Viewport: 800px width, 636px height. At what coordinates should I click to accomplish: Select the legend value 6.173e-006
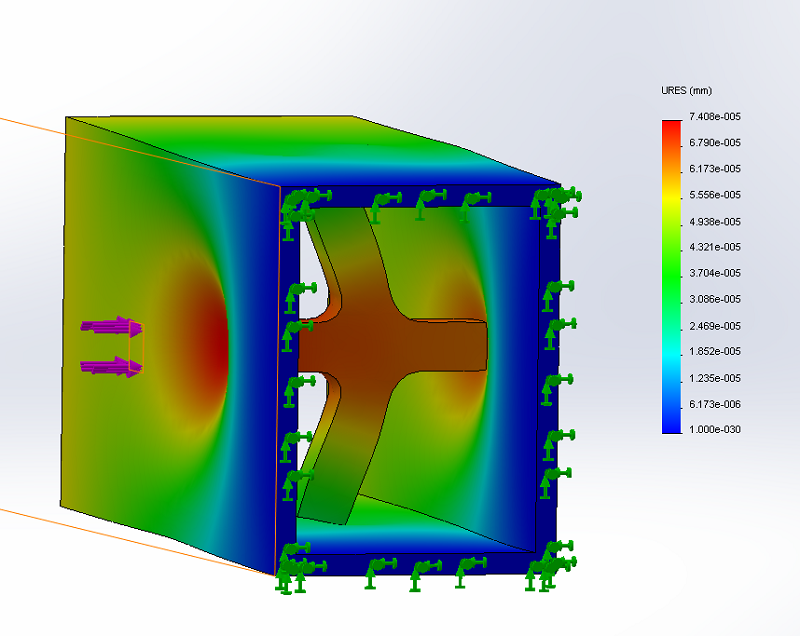714,404
